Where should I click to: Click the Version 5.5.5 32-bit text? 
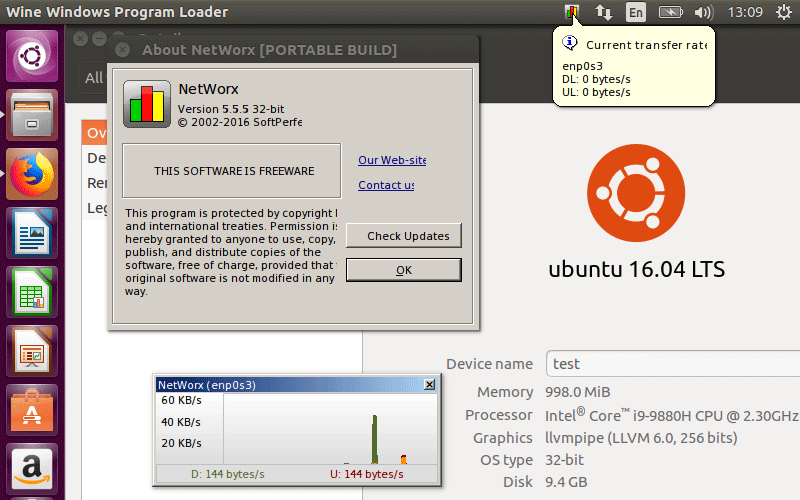coord(231,109)
